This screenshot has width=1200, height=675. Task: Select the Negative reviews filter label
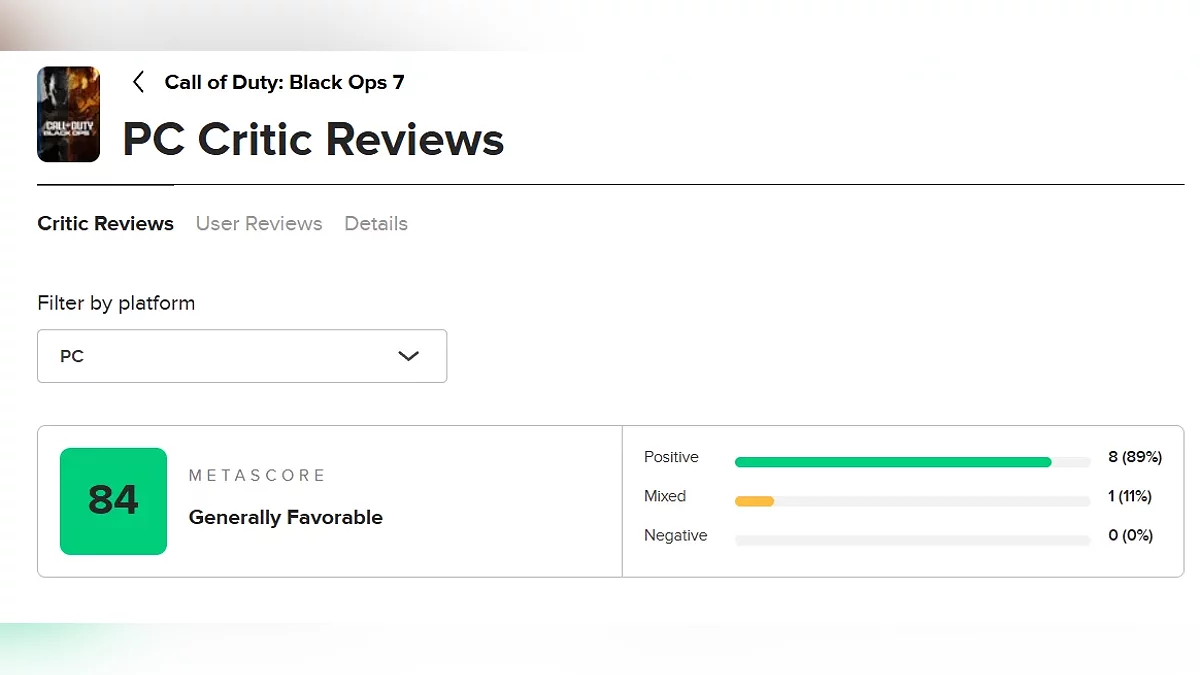675,536
